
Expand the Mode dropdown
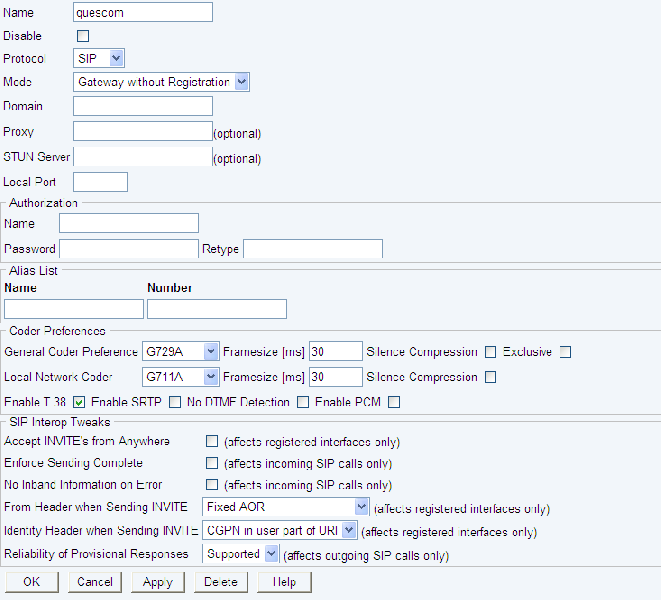tap(161, 82)
